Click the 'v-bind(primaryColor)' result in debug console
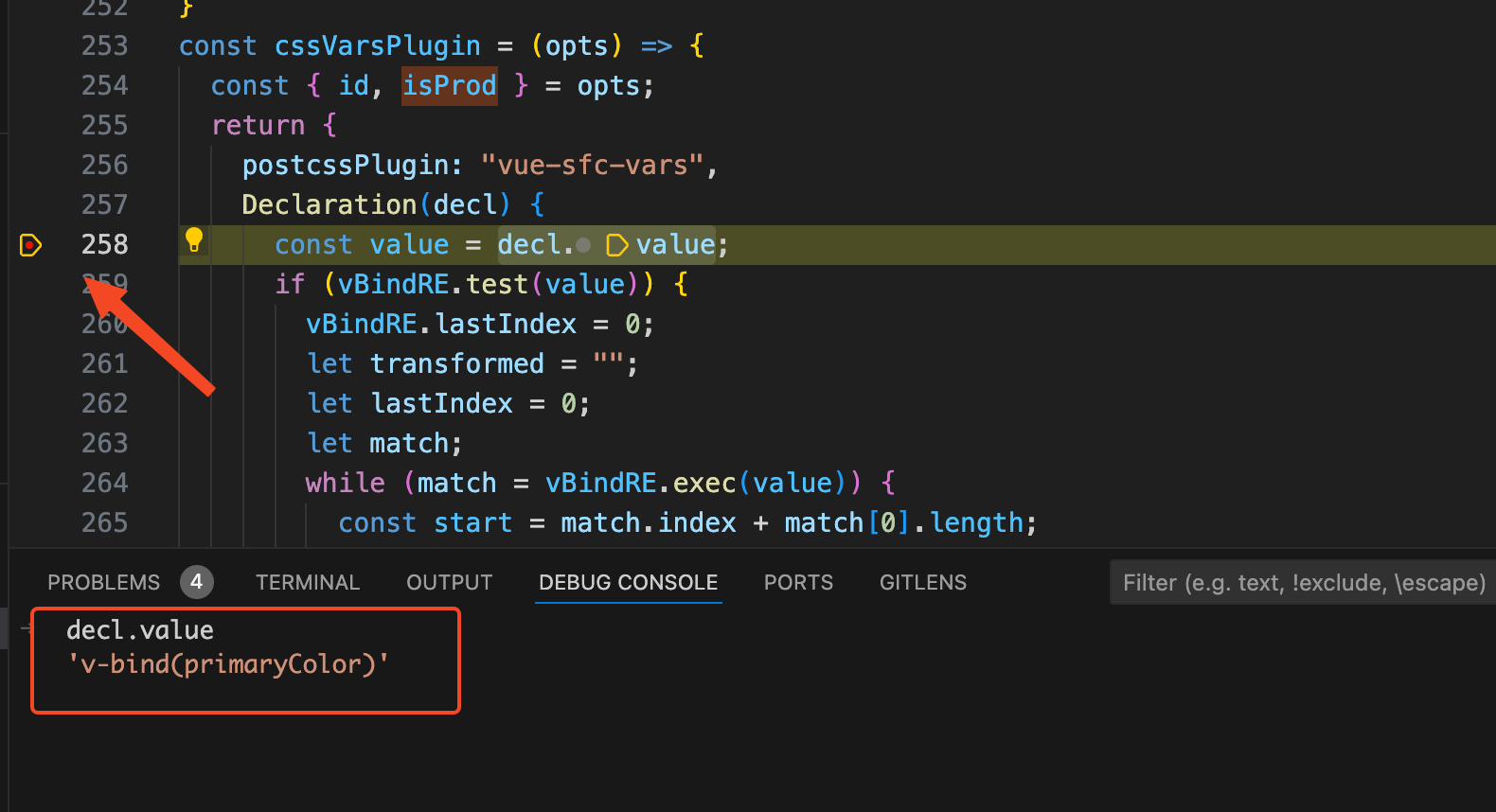Image resolution: width=1496 pixels, height=812 pixels. [x=228, y=664]
